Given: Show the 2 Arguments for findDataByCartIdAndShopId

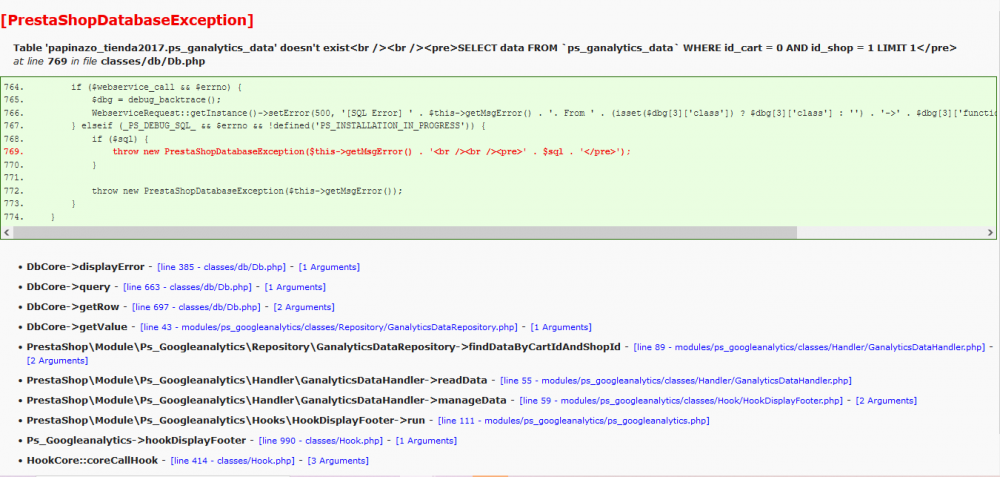Looking at the screenshot, I should point(57,361).
